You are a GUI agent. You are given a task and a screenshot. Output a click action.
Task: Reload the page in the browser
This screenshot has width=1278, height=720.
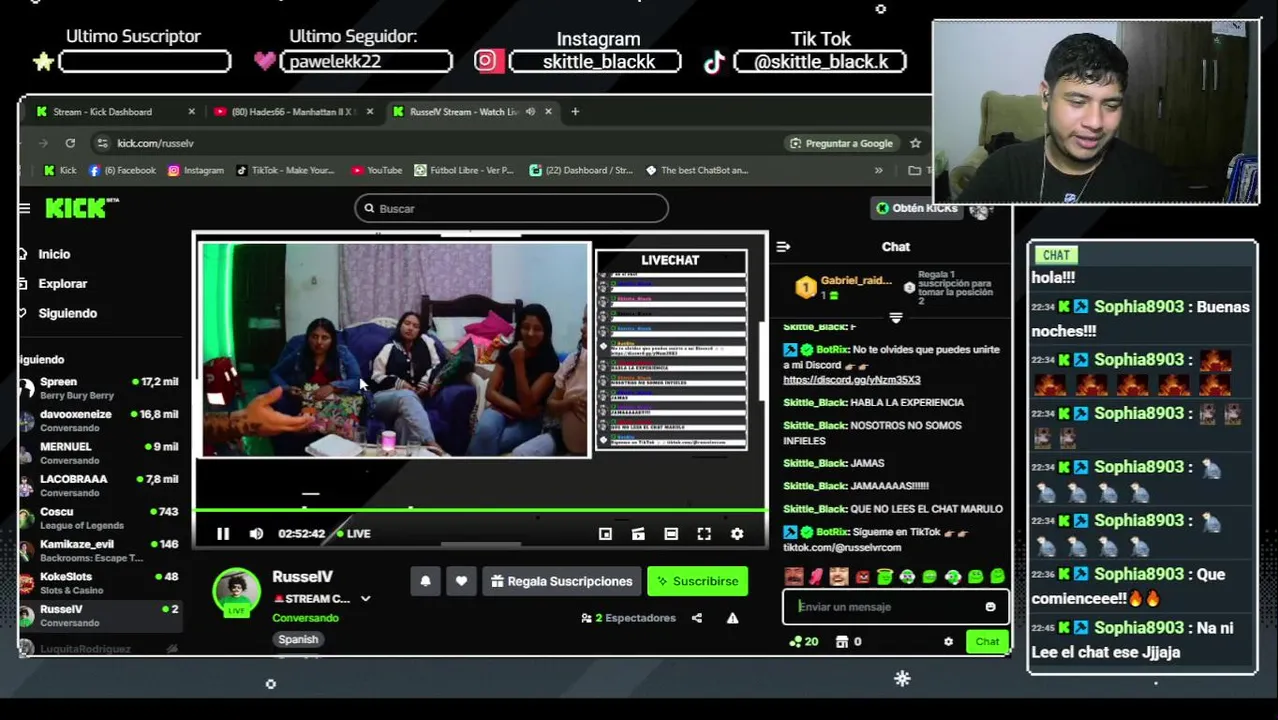pos(70,143)
